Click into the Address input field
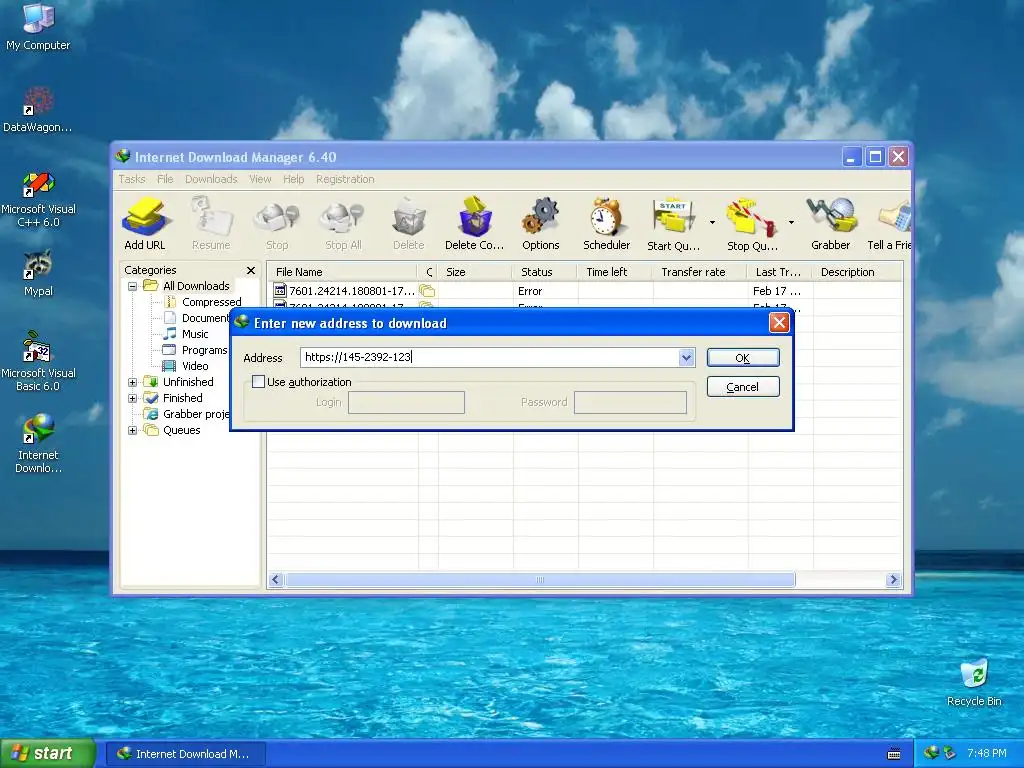Image resolution: width=1024 pixels, height=768 pixels. (489, 357)
